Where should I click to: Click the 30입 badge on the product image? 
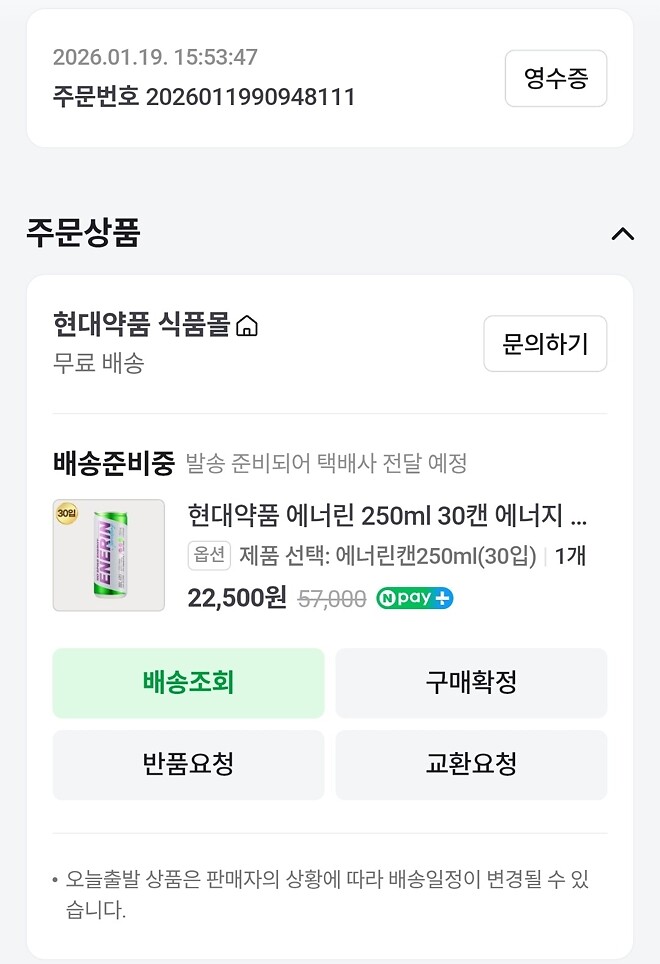64,513
